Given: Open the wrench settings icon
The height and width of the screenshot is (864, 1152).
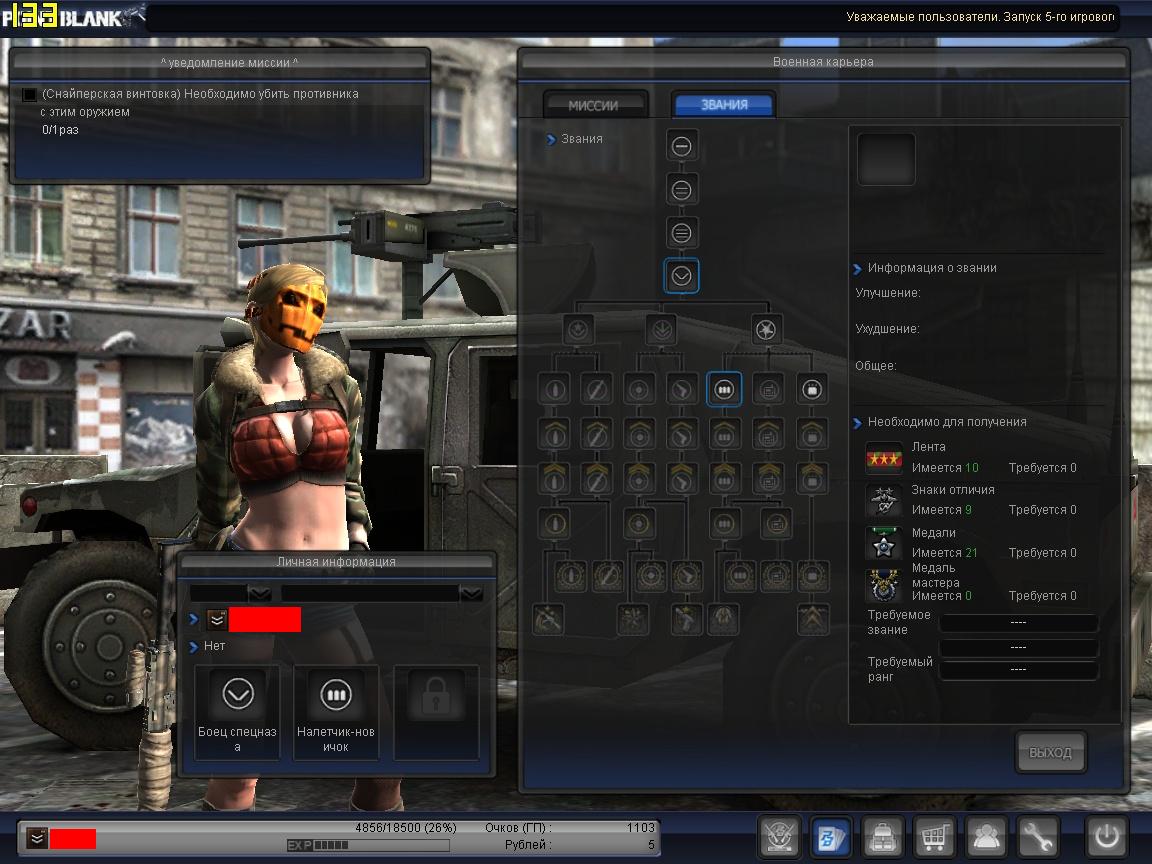Looking at the screenshot, I should [x=1037, y=836].
